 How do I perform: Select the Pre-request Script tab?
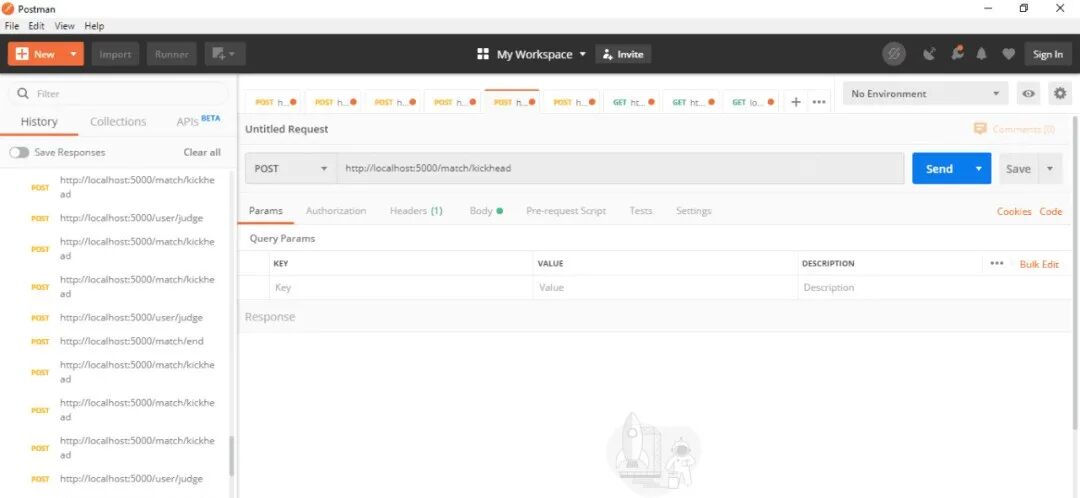click(x=566, y=211)
